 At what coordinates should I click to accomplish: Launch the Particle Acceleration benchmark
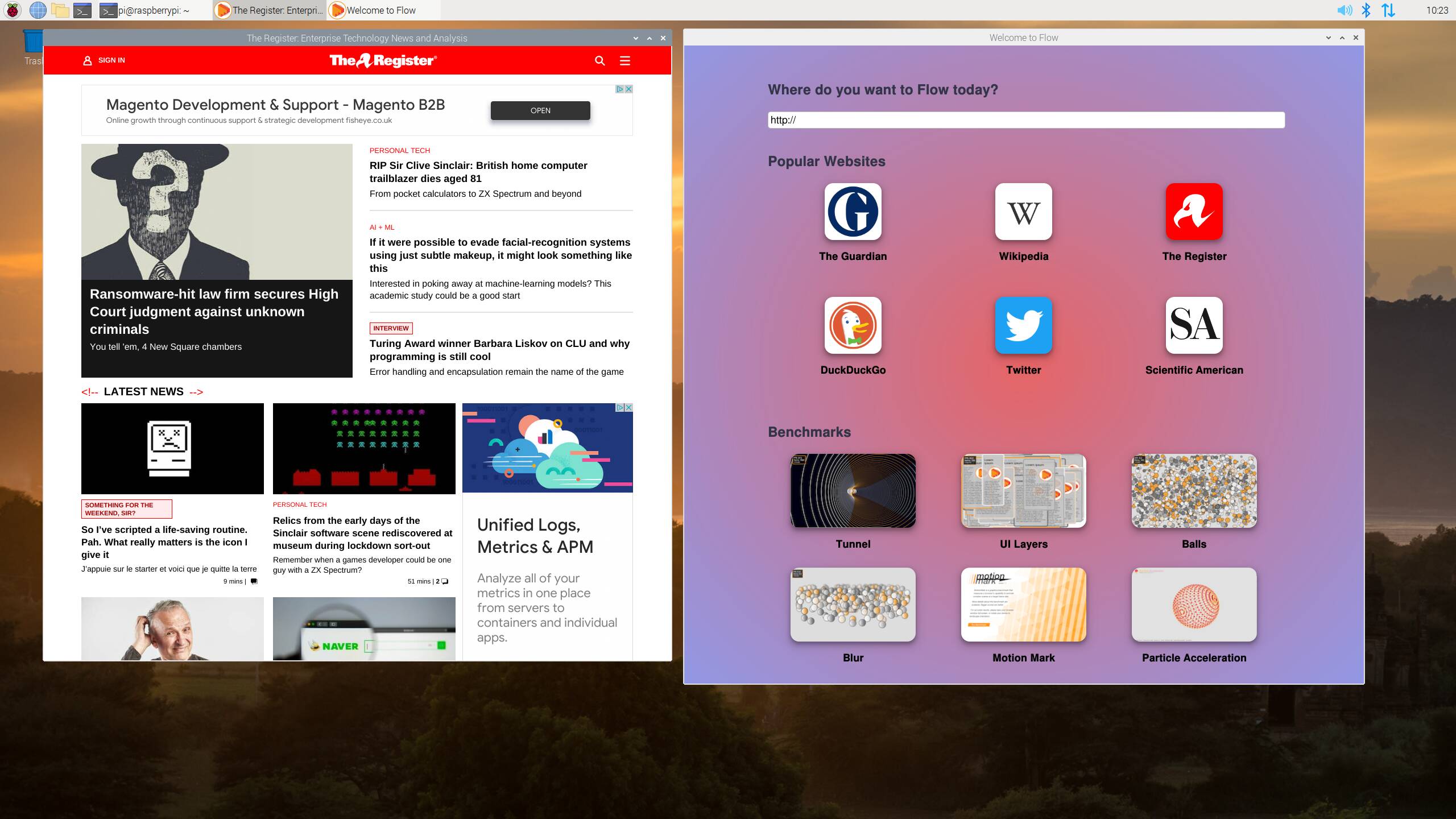(1194, 605)
